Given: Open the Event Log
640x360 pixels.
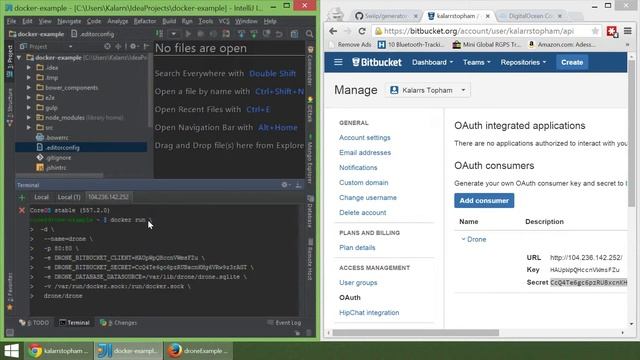Looking at the screenshot, I should pos(284,322).
